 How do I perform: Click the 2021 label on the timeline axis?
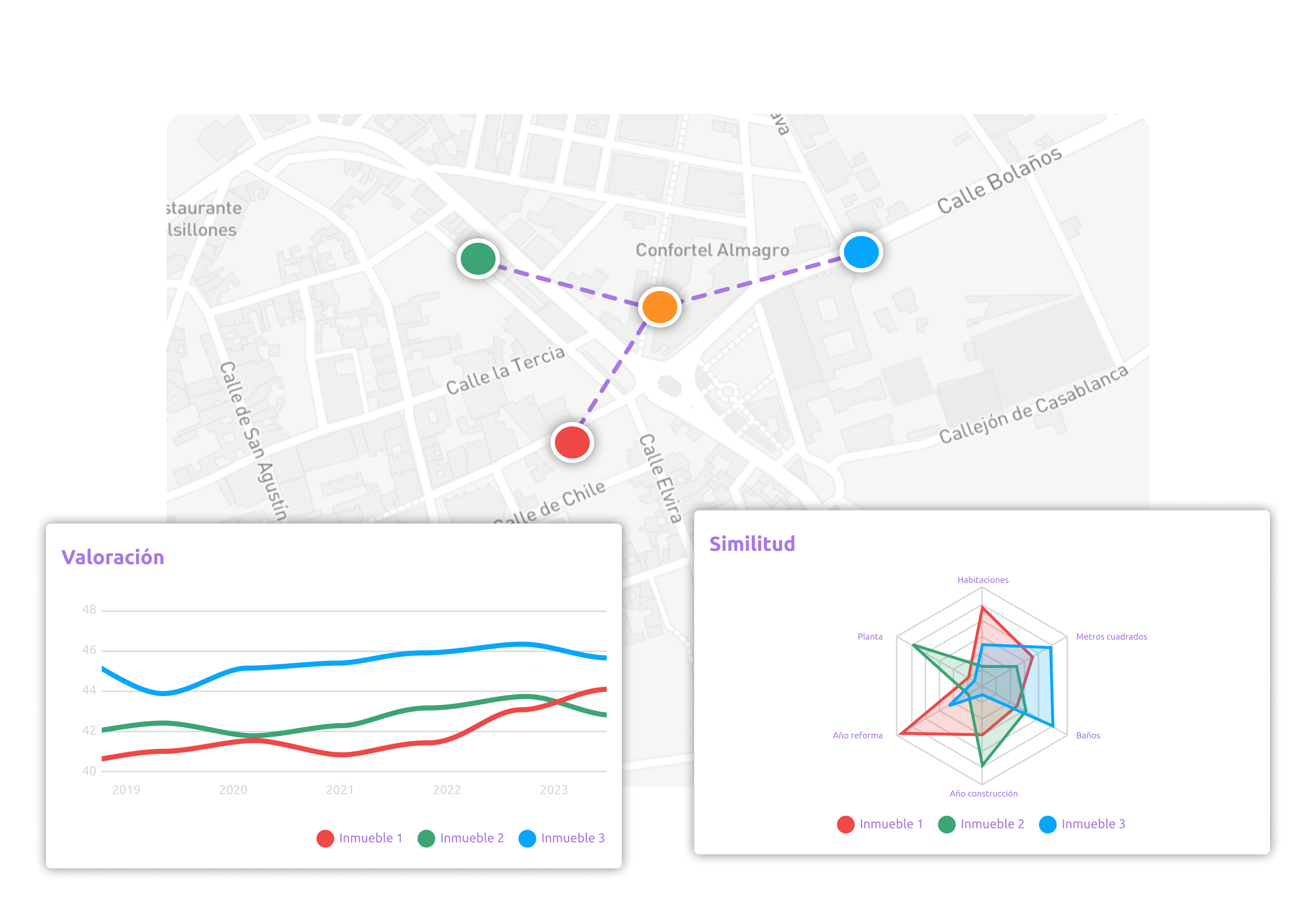(340, 790)
